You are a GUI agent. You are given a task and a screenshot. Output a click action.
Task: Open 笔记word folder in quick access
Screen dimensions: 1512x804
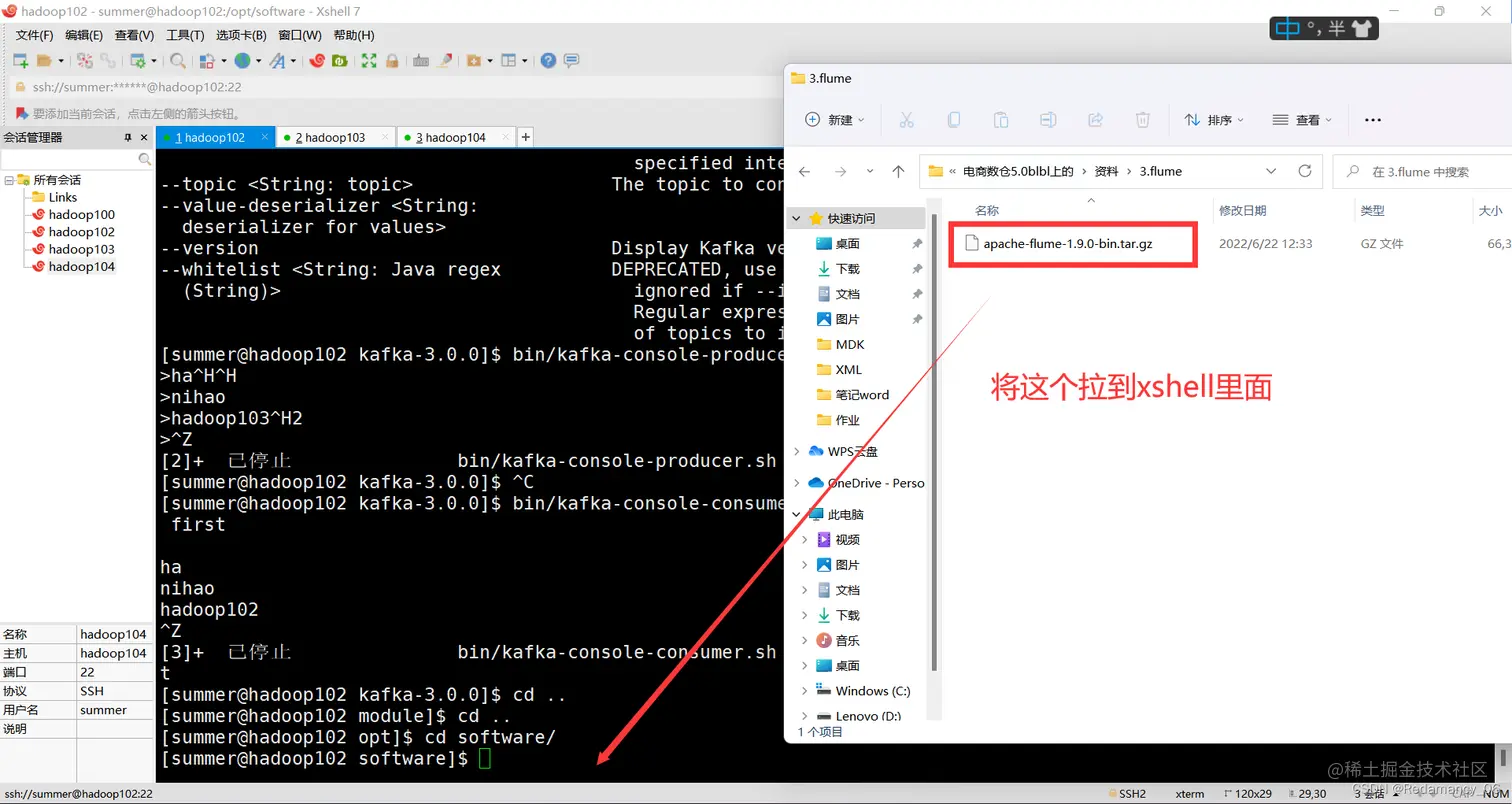pos(862,394)
